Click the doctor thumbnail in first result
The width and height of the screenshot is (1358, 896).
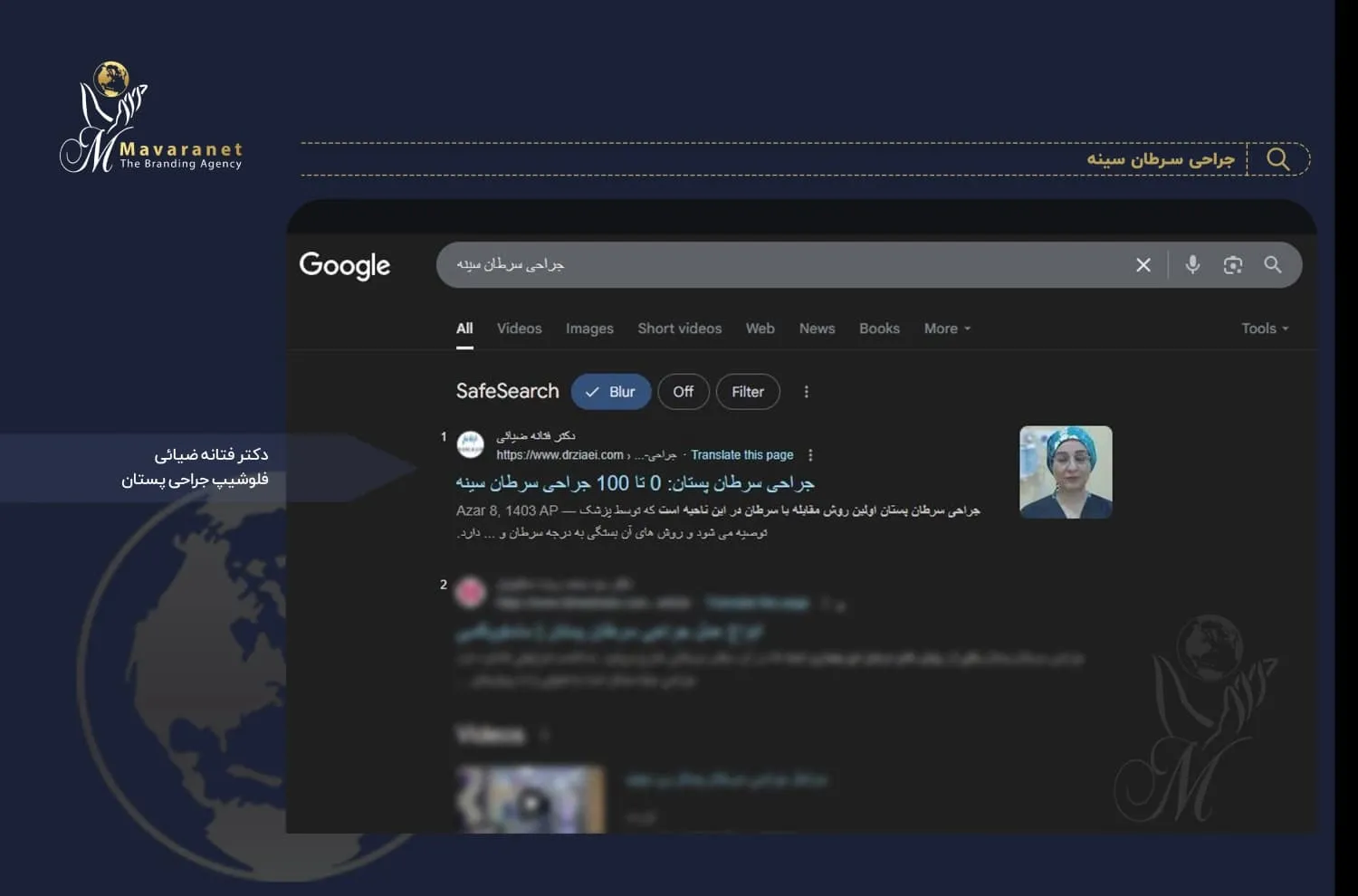1066,472
